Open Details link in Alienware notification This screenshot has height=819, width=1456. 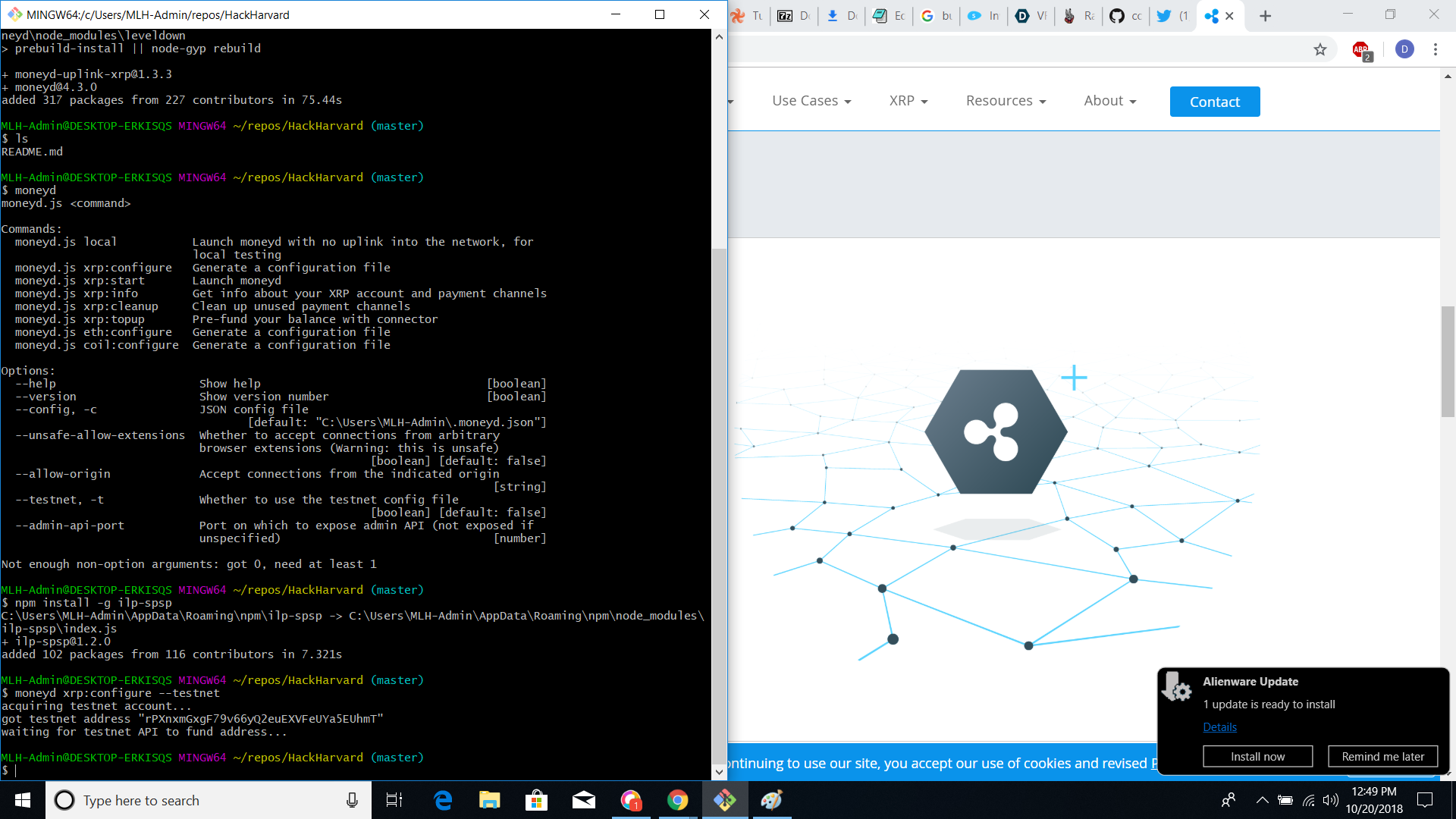(x=1219, y=726)
